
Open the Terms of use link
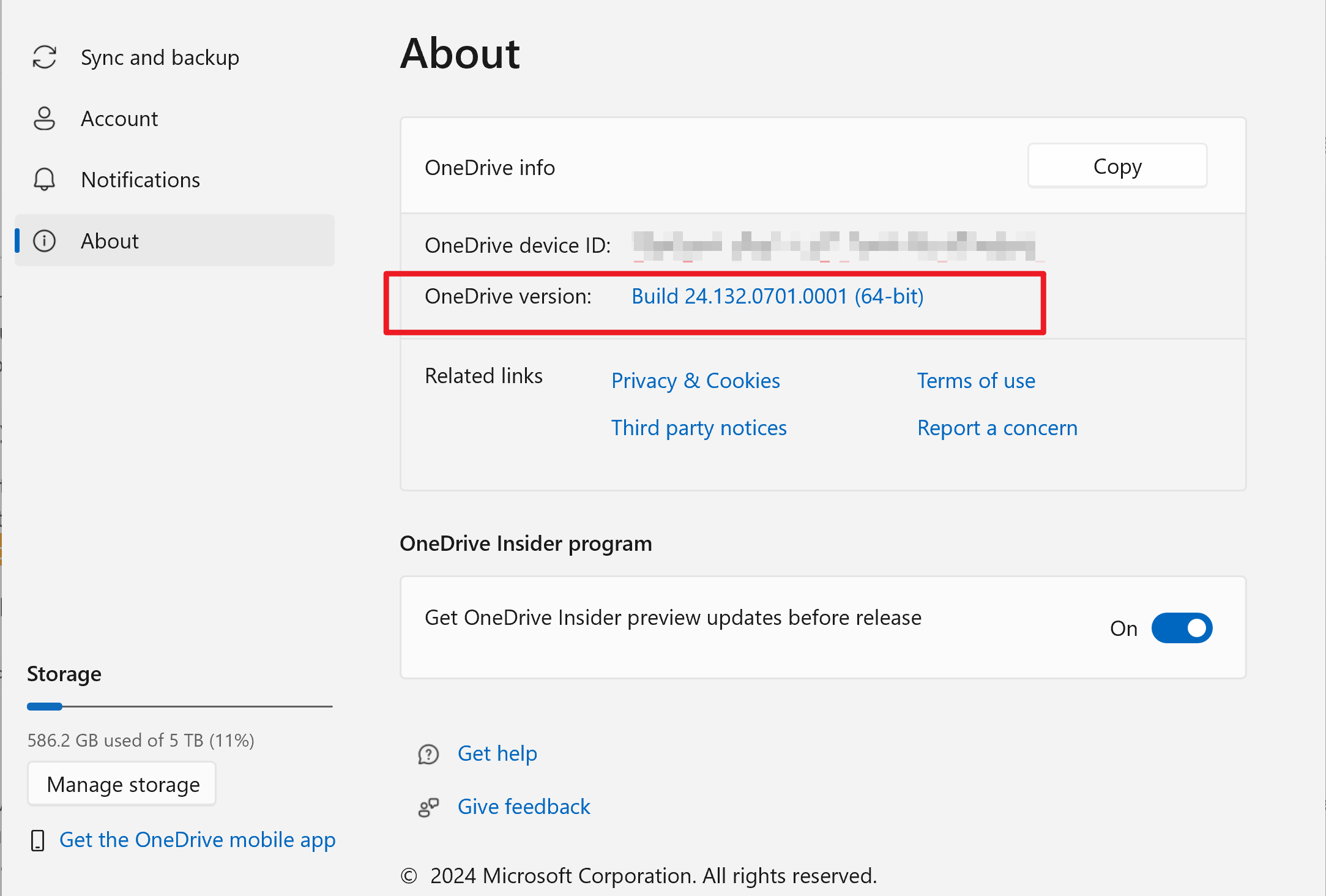(976, 381)
